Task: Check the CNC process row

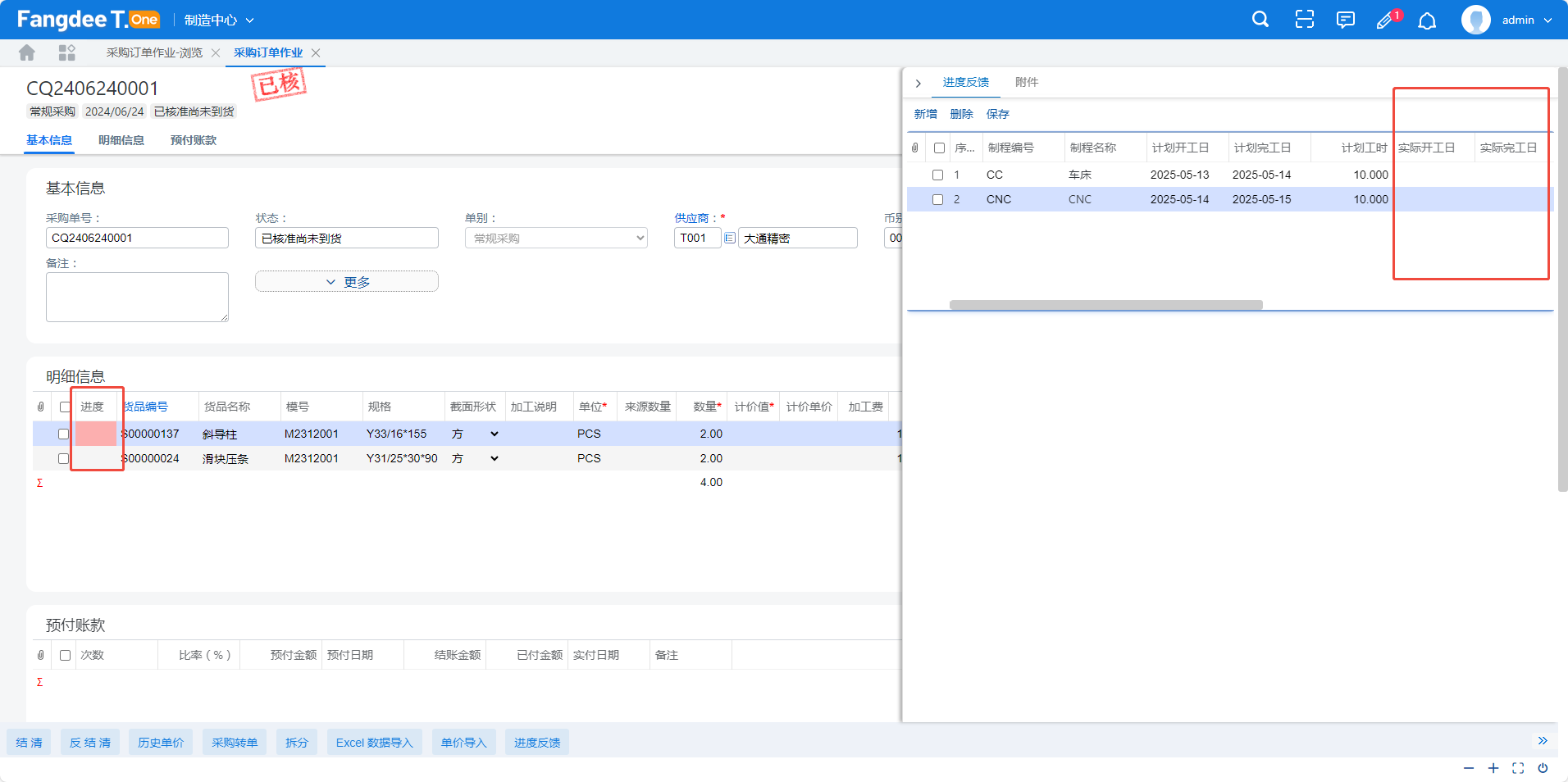Action: 937,199
